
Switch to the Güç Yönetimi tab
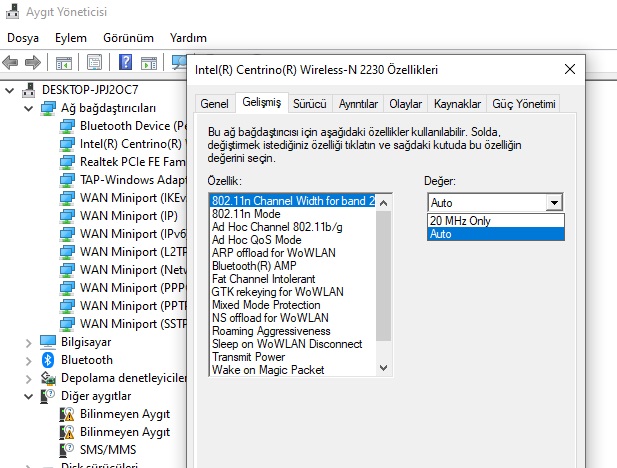(x=524, y=104)
